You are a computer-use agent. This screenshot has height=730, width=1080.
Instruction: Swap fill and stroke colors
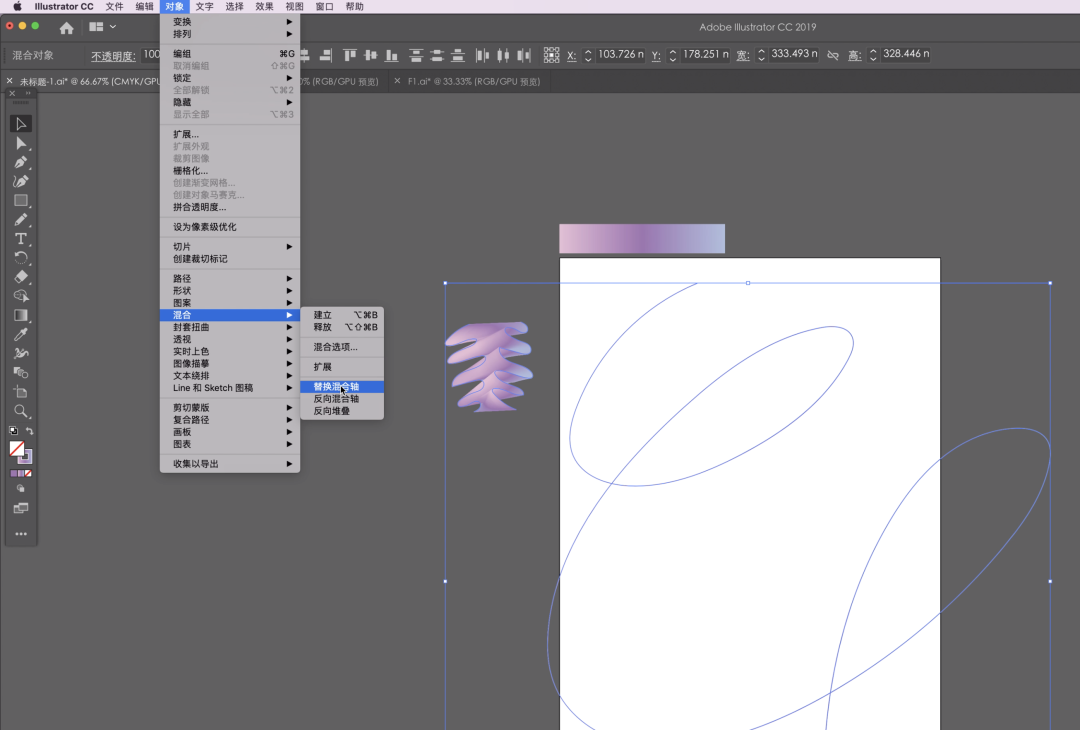pyautogui.click(x=30, y=431)
